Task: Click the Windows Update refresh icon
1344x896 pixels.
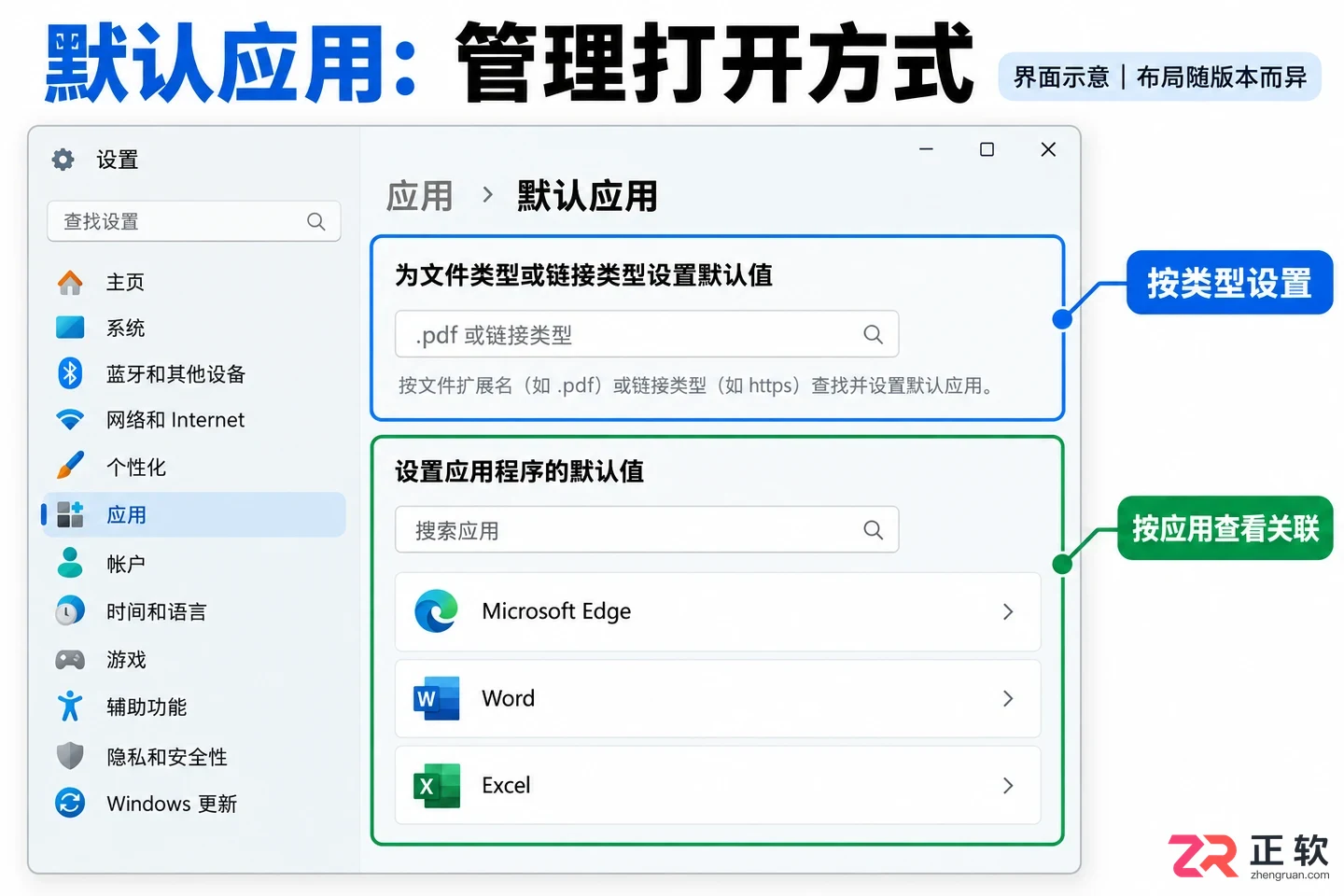Action: click(70, 803)
